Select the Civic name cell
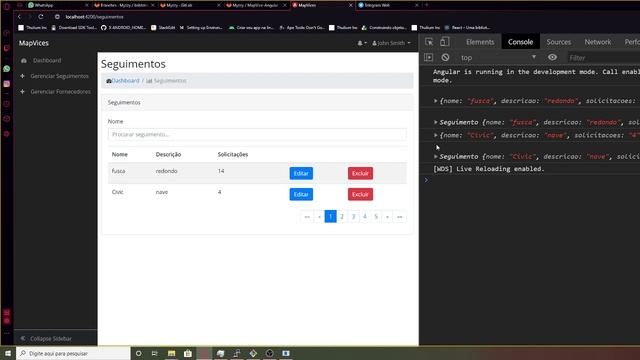The width and height of the screenshot is (640, 360). click(118, 192)
